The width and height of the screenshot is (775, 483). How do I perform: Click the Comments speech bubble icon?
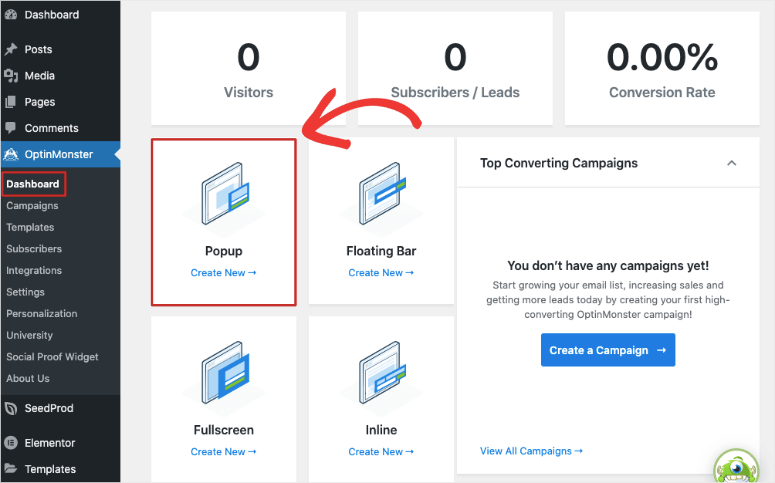tap(11, 128)
